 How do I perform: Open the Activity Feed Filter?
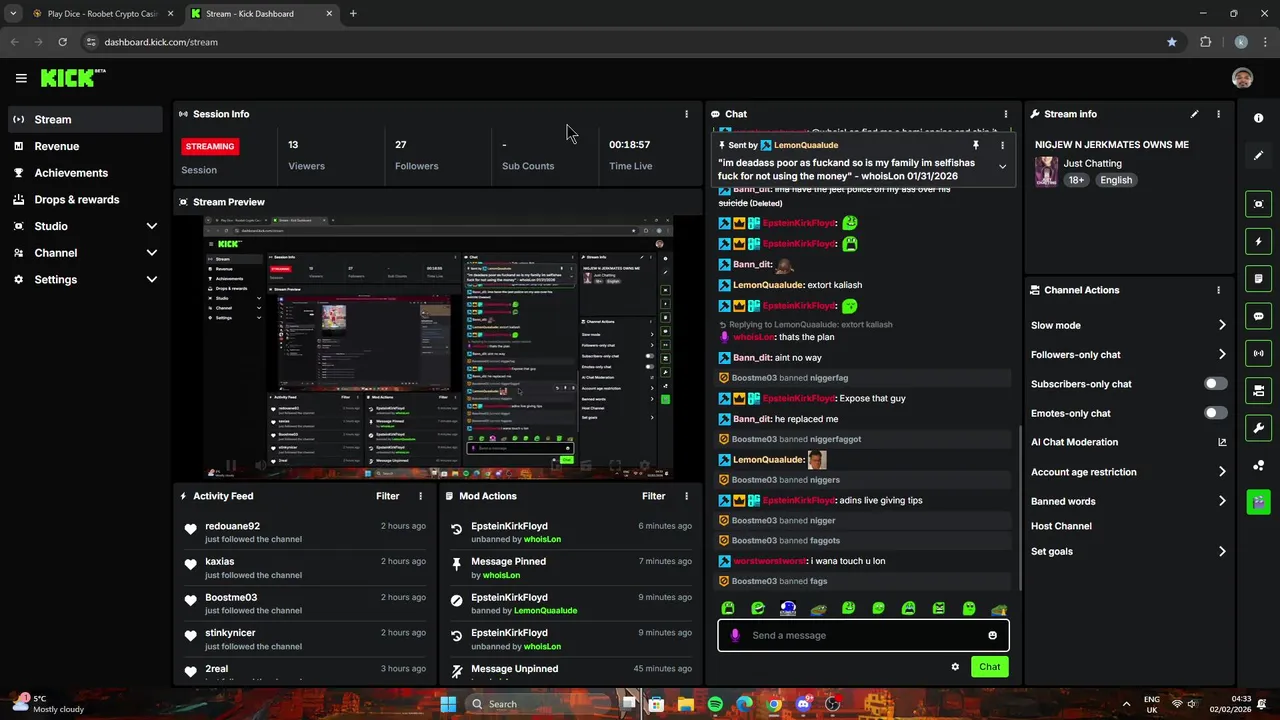388,496
